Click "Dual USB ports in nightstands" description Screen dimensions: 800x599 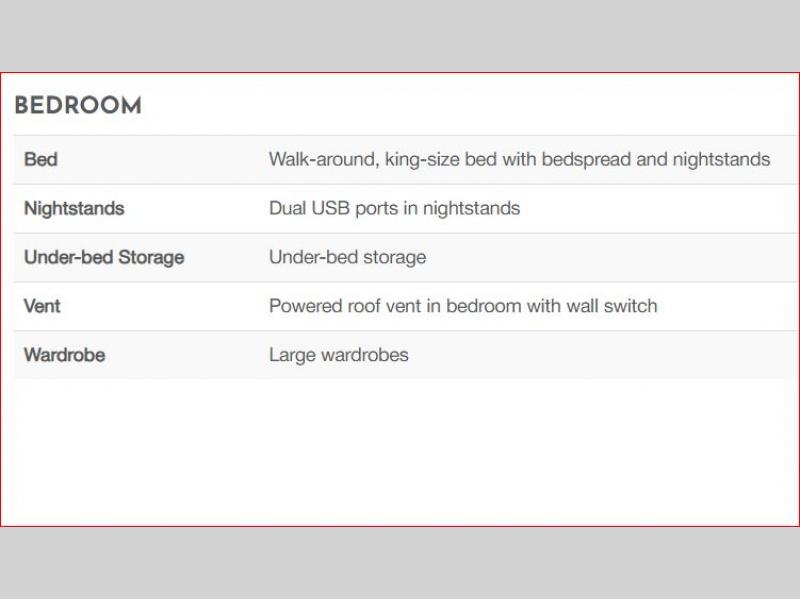[x=394, y=208]
